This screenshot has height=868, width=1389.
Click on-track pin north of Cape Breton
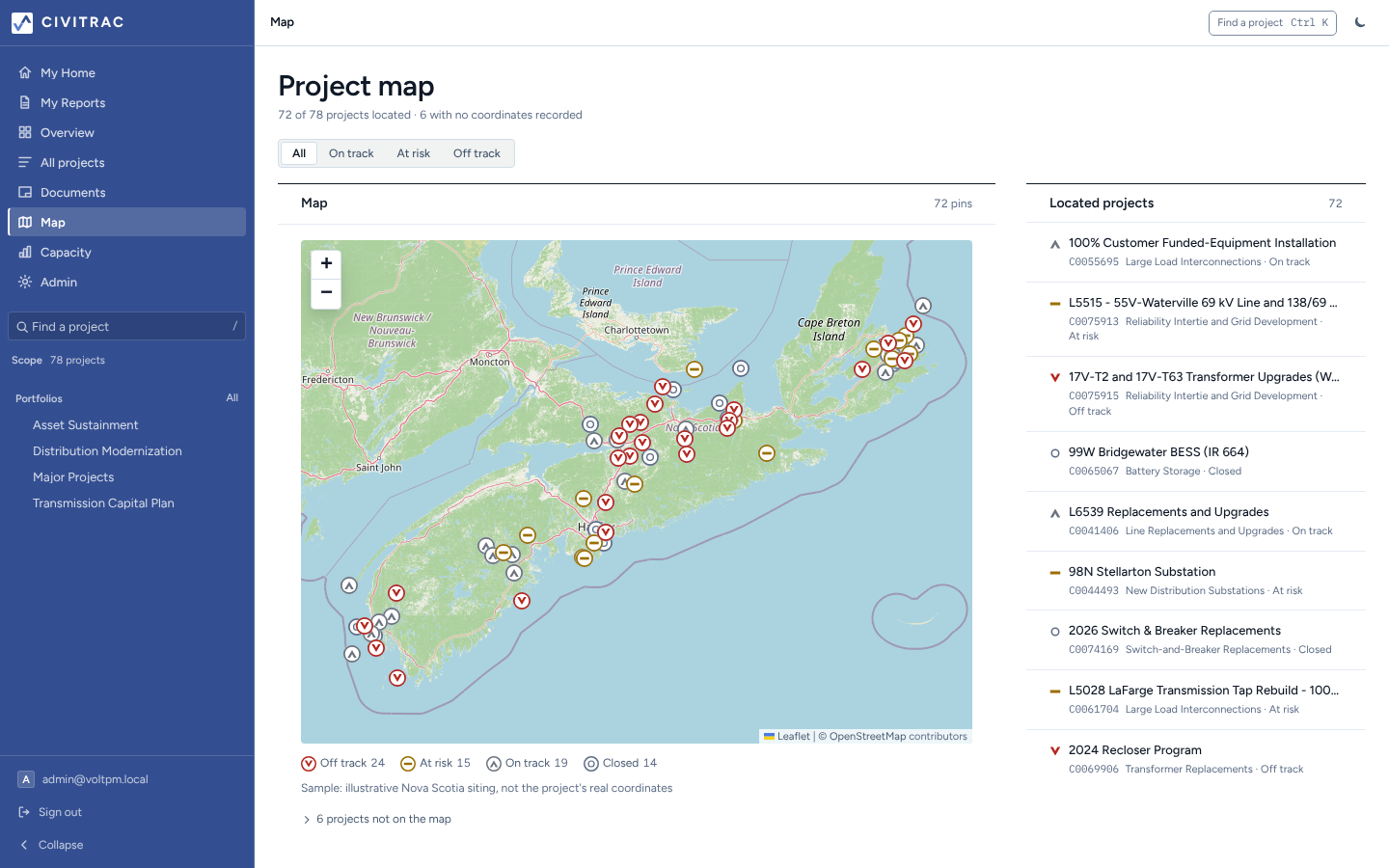923,306
